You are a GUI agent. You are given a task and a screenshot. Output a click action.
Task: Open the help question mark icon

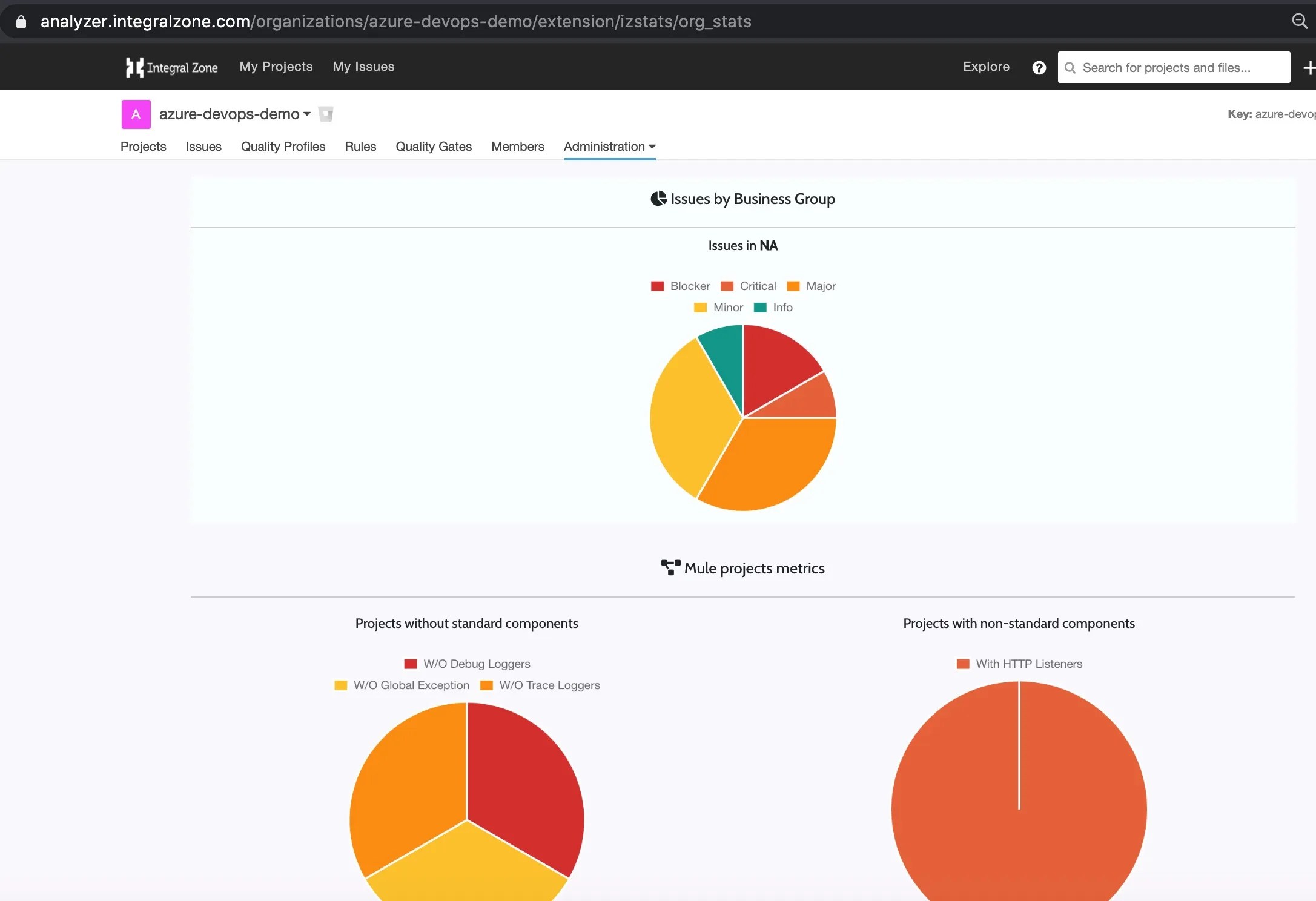click(1039, 68)
